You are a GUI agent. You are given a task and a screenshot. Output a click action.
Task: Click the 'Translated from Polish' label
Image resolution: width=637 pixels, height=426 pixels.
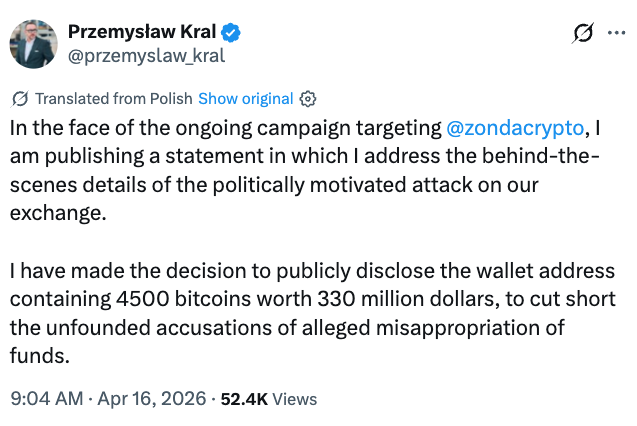(x=113, y=99)
